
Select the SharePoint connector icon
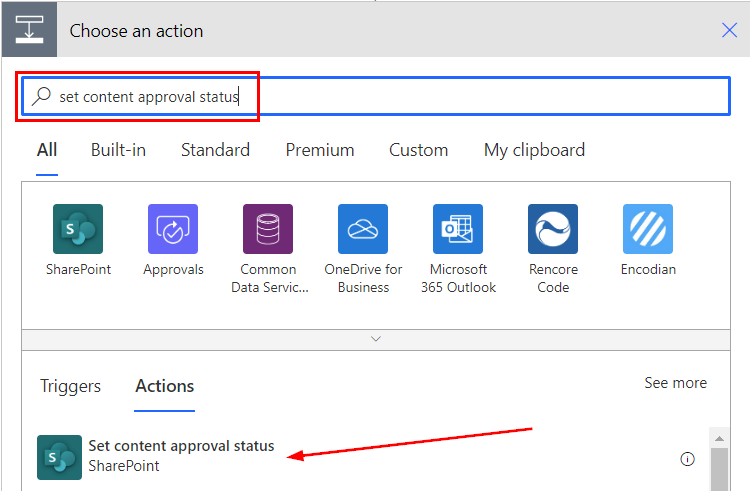coord(78,229)
